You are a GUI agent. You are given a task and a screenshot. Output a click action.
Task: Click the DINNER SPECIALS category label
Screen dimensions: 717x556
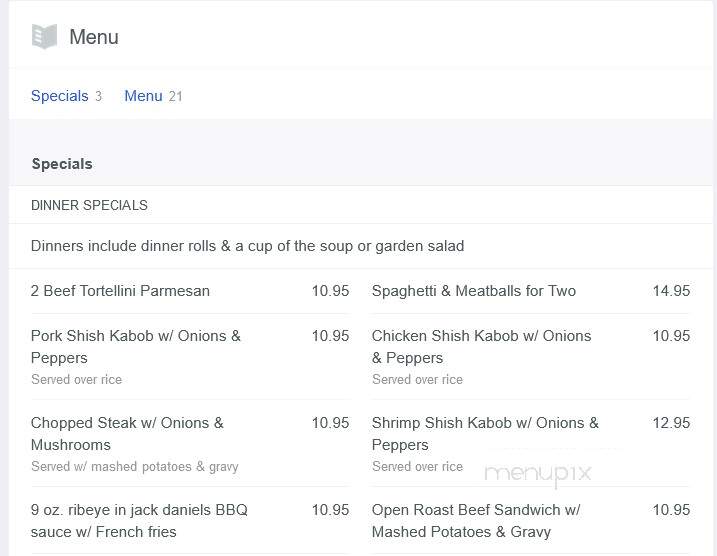[89, 205]
